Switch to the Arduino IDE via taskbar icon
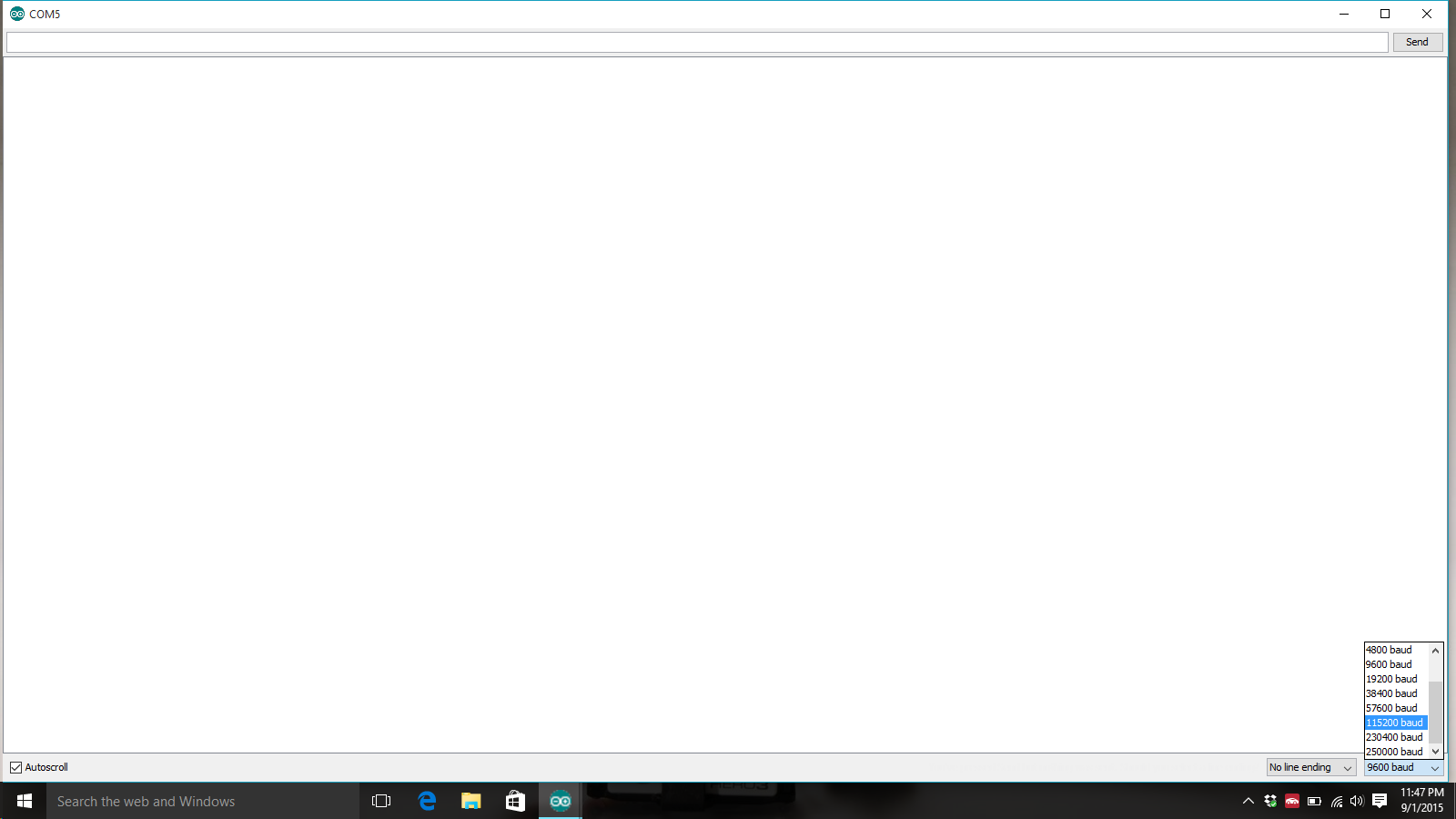1456x819 pixels. click(x=560, y=801)
